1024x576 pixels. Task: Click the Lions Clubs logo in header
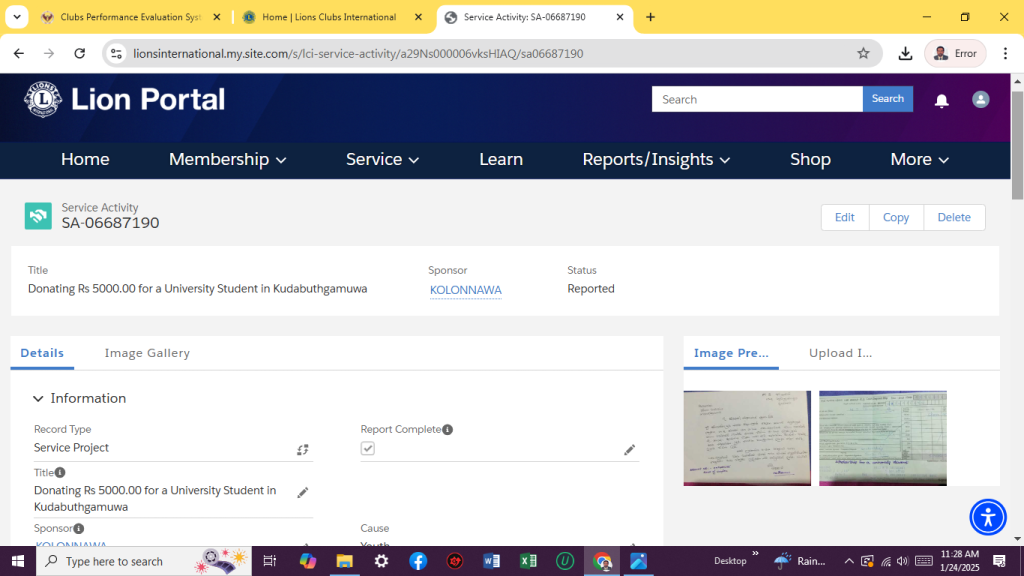tap(43, 99)
